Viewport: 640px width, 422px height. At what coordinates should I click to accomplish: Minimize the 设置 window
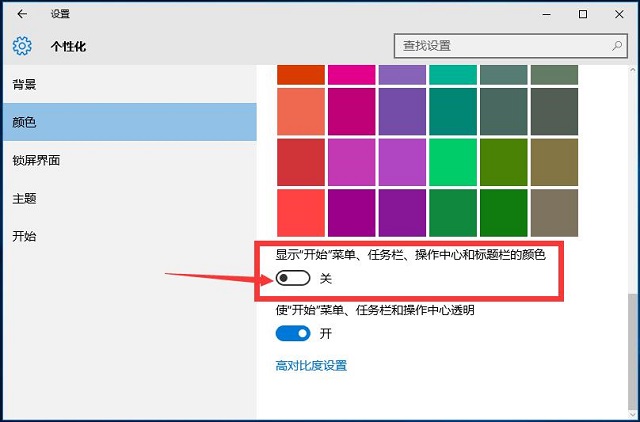coord(542,14)
